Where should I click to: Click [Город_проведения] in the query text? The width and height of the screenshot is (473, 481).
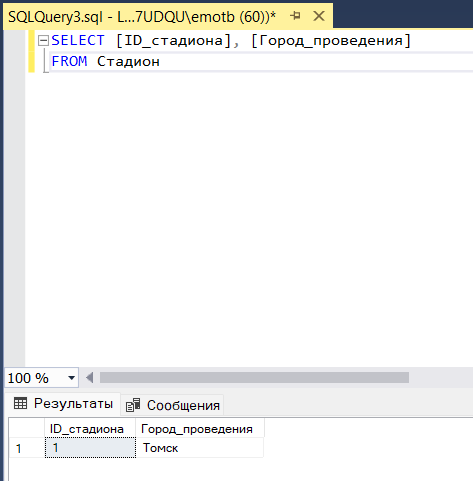pos(331,41)
